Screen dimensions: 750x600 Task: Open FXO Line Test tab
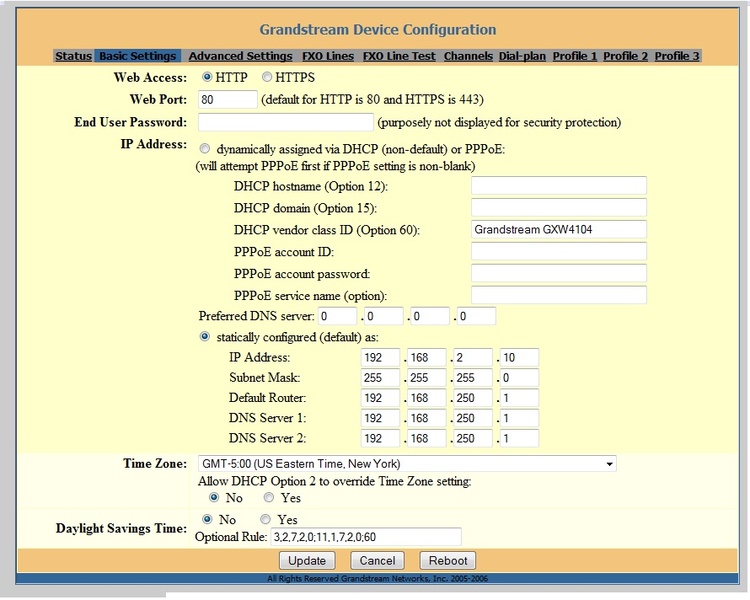399,56
